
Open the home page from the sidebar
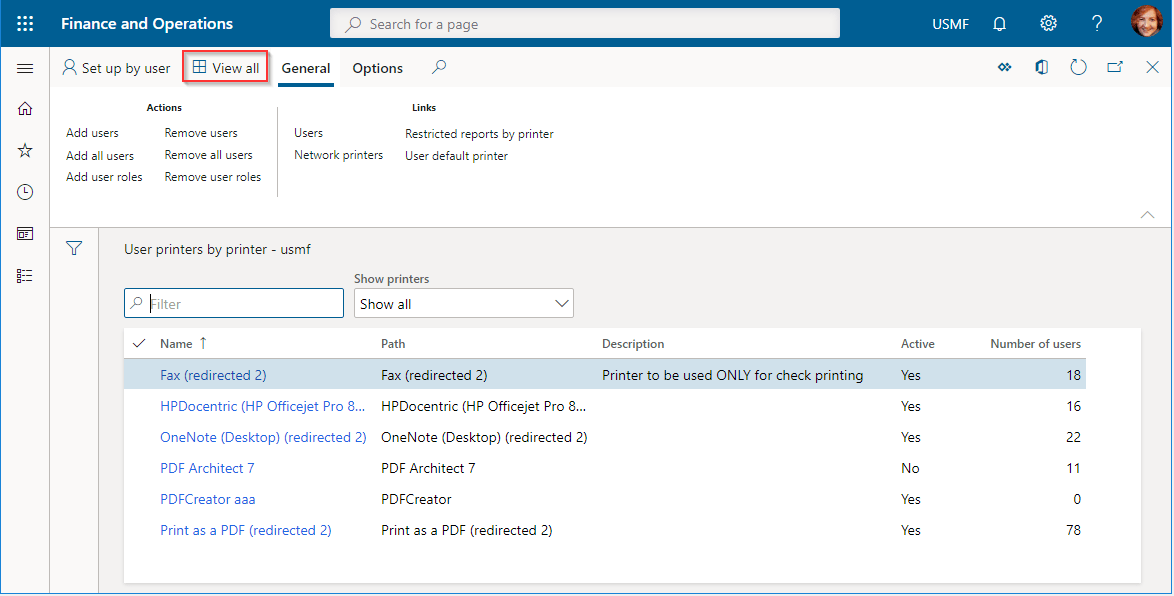pyautogui.click(x=25, y=109)
